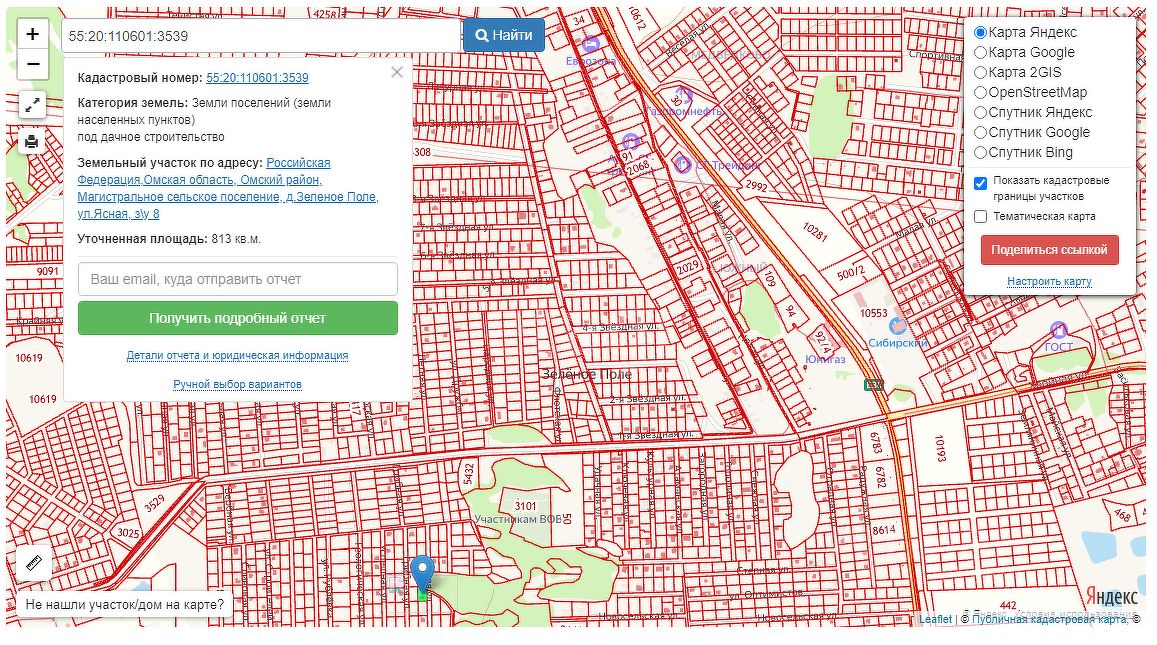Image resolution: width=1157 pixels, height=645 pixels.
Task: Click the Участникам ВОВ map label
Action: (x=517, y=519)
